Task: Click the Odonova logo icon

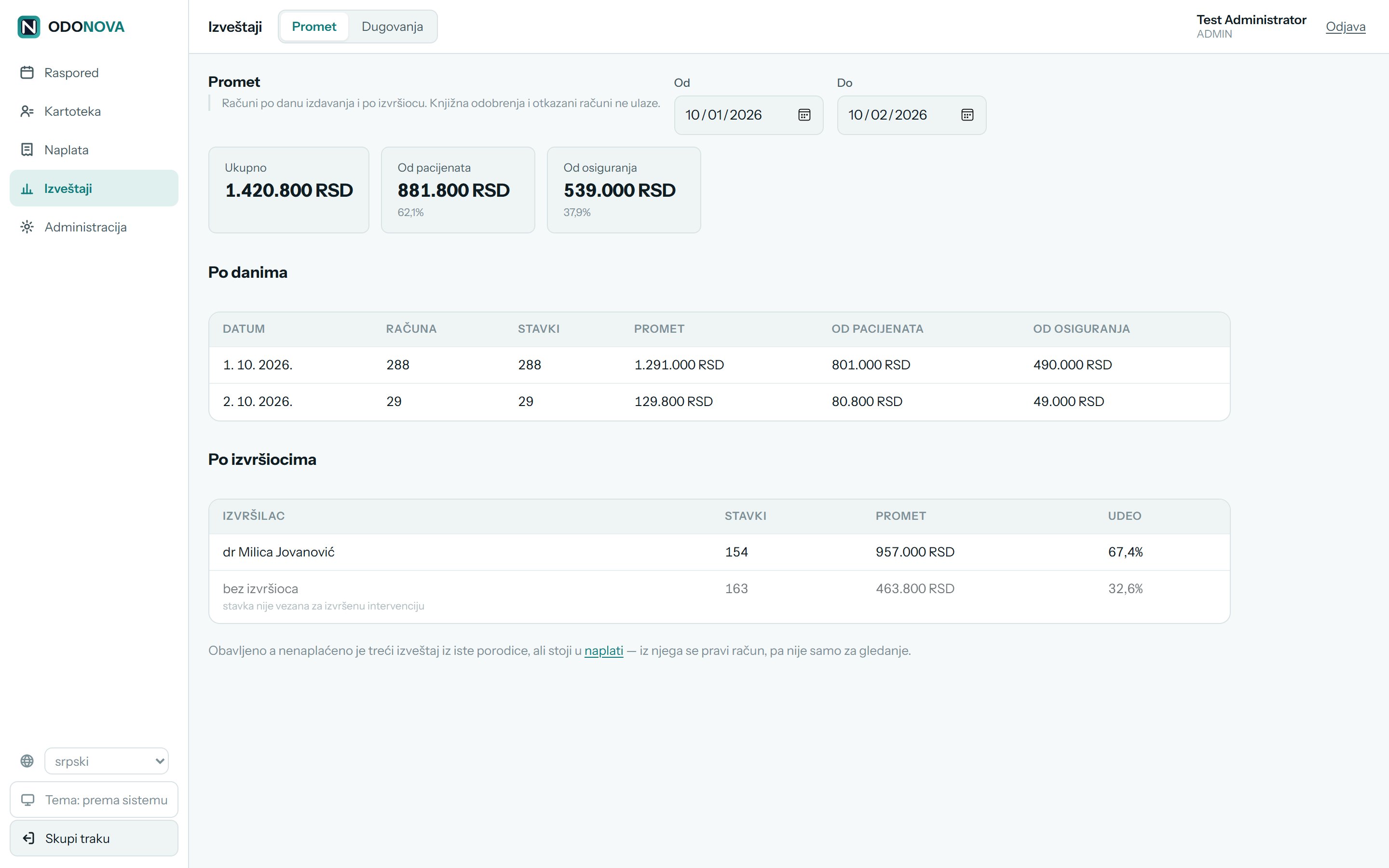Action: pos(29,27)
